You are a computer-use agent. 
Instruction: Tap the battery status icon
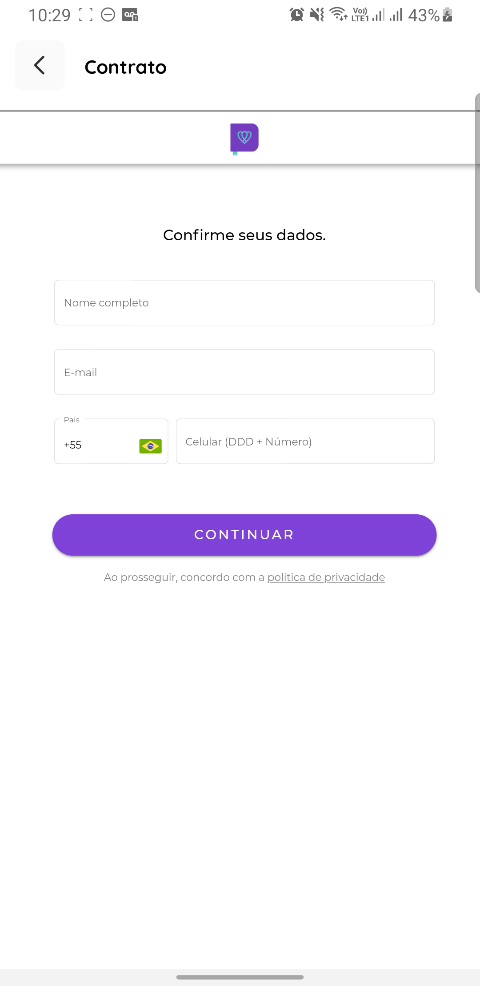tap(448, 15)
